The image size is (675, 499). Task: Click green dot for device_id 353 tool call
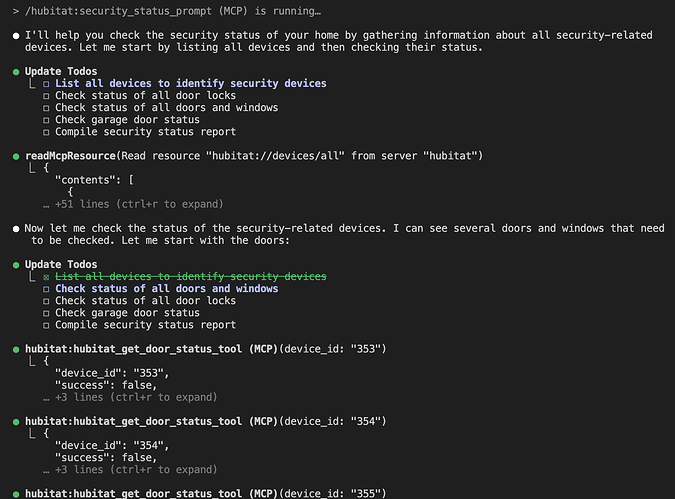point(16,349)
